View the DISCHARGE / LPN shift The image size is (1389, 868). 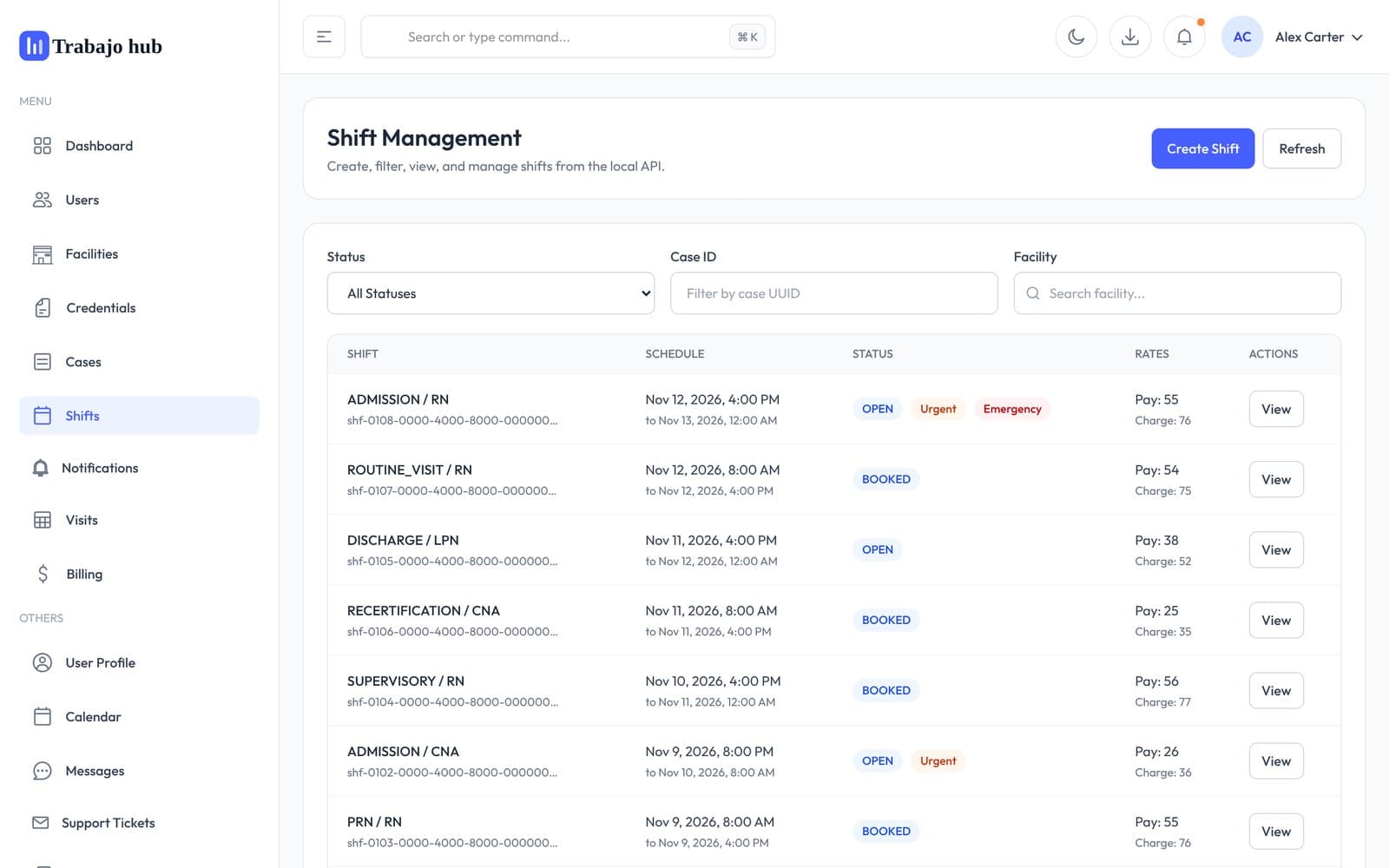click(x=1276, y=549)
